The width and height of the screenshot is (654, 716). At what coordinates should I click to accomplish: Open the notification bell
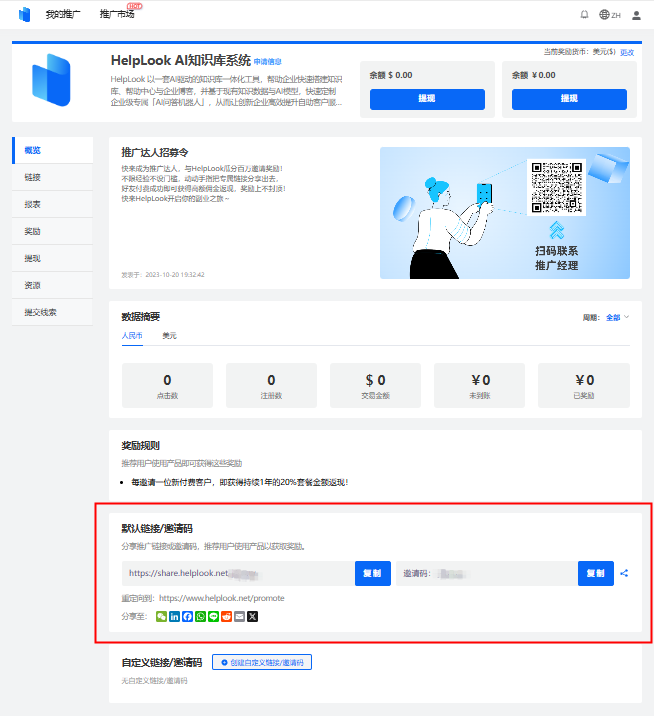pyautogui.click(x=584, y=15)
